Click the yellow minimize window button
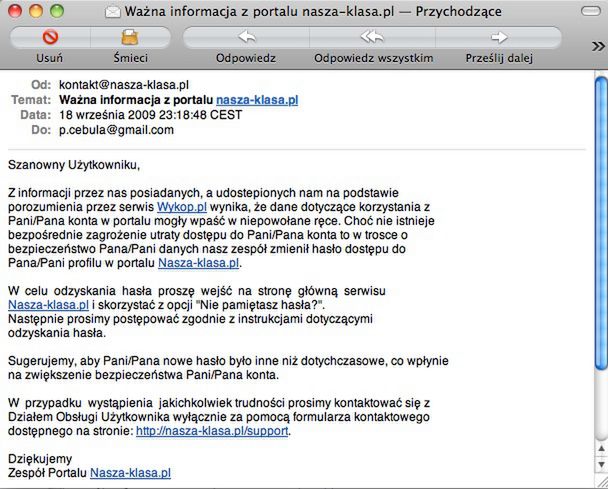This screenshot has height=489, width=608. point(36,11)
